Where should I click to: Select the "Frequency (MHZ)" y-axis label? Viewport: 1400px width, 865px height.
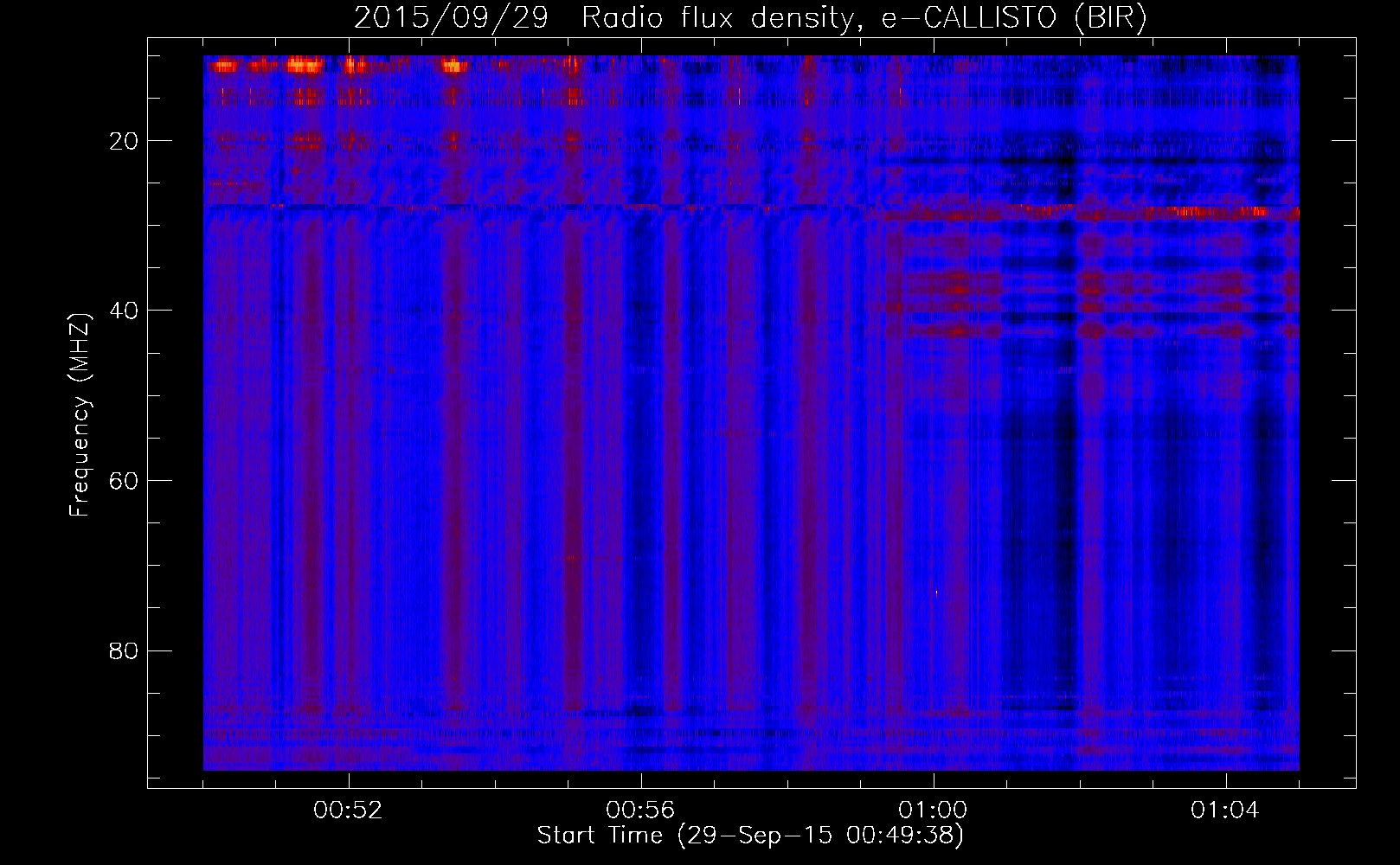(80, 415)
